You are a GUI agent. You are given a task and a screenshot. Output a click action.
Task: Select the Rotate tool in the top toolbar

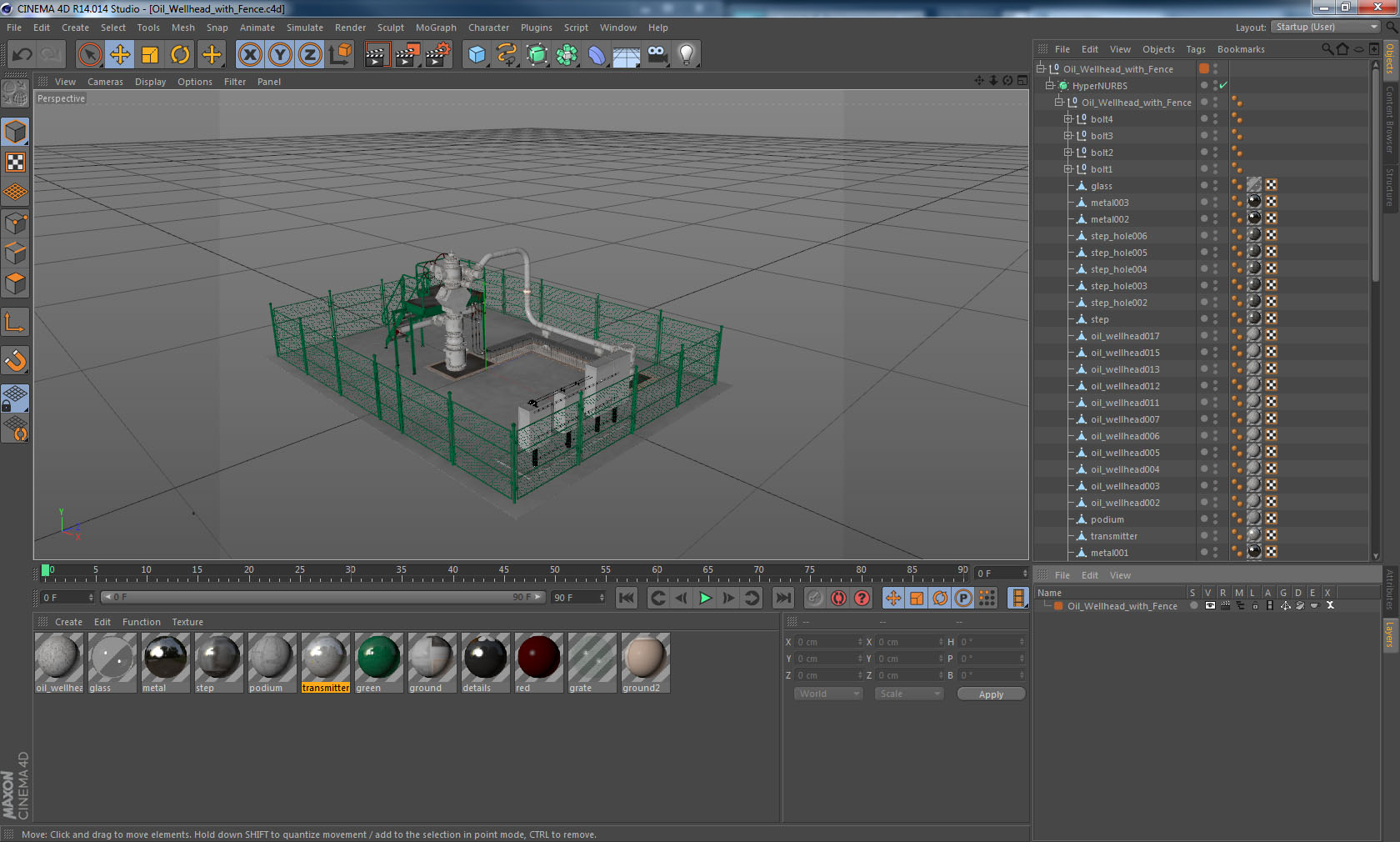click(180, 55)
